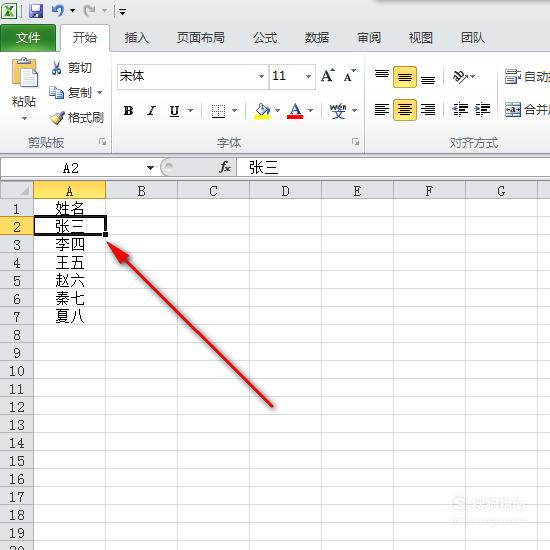The width and height of the screenshot is (550, 550).
Task: Toggle Italic formatting
Action: tap(152, 111)
